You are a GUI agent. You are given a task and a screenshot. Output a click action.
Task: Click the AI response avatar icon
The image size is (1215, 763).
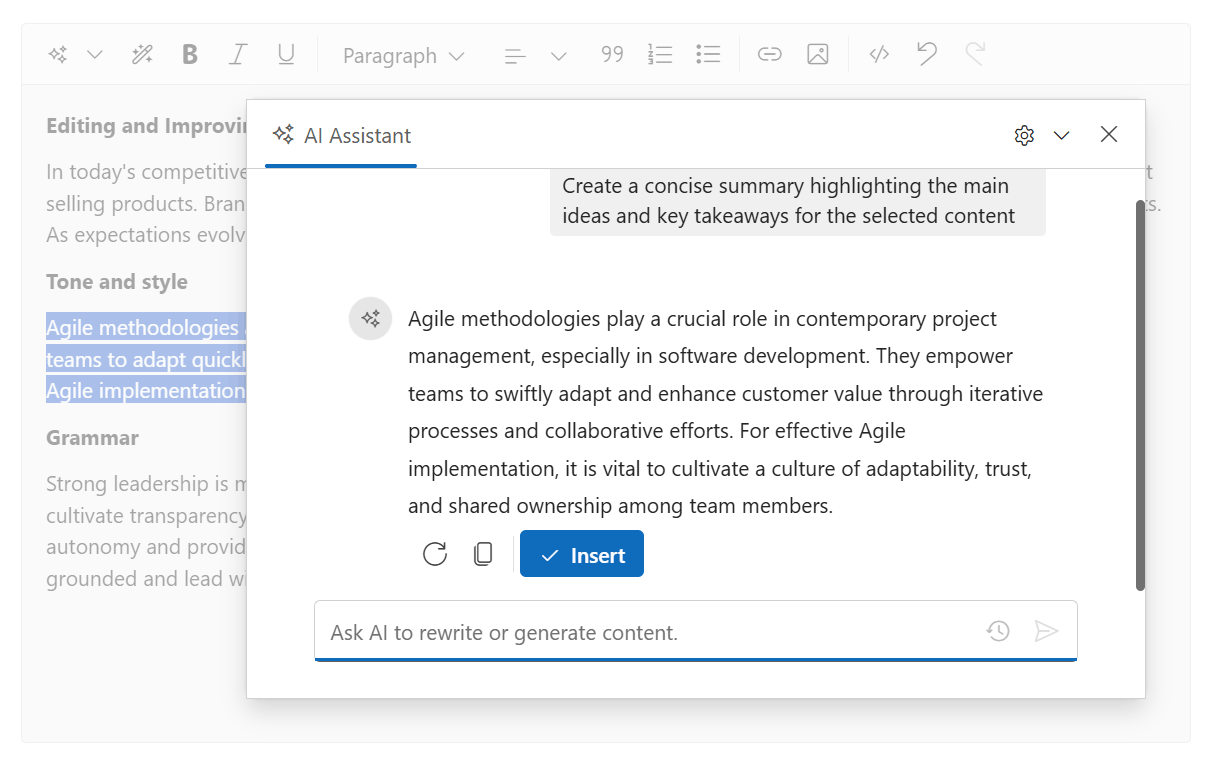pyautogui.click(x=370, y=319)
